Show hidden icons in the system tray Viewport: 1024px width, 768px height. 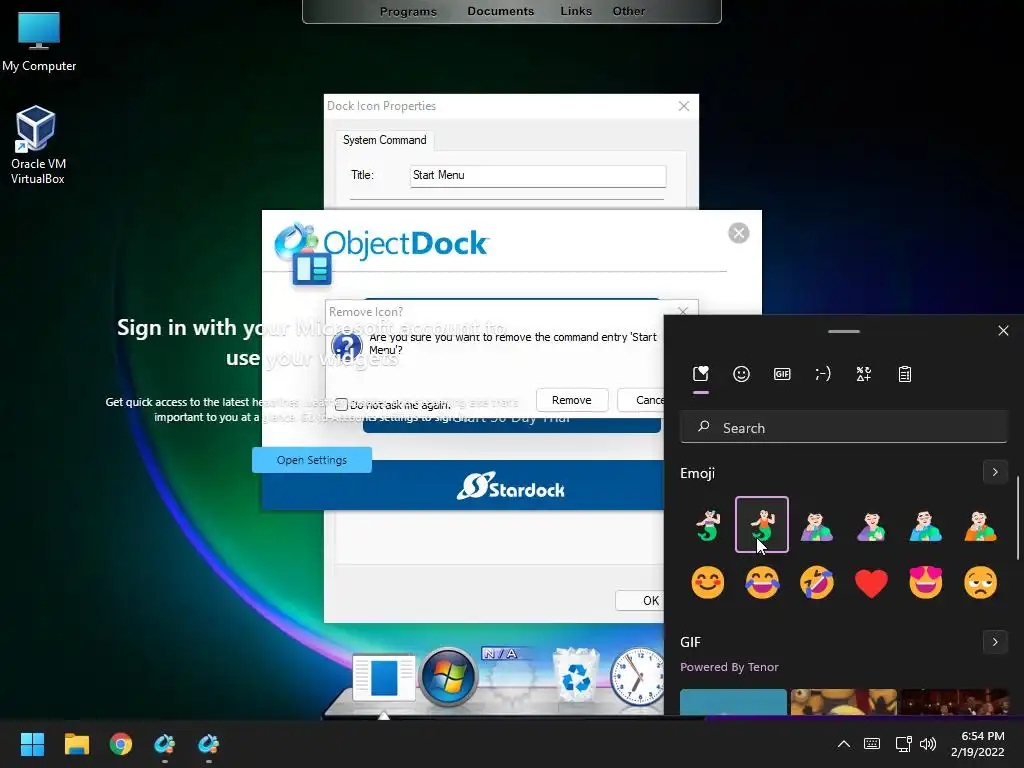(844, 744)
